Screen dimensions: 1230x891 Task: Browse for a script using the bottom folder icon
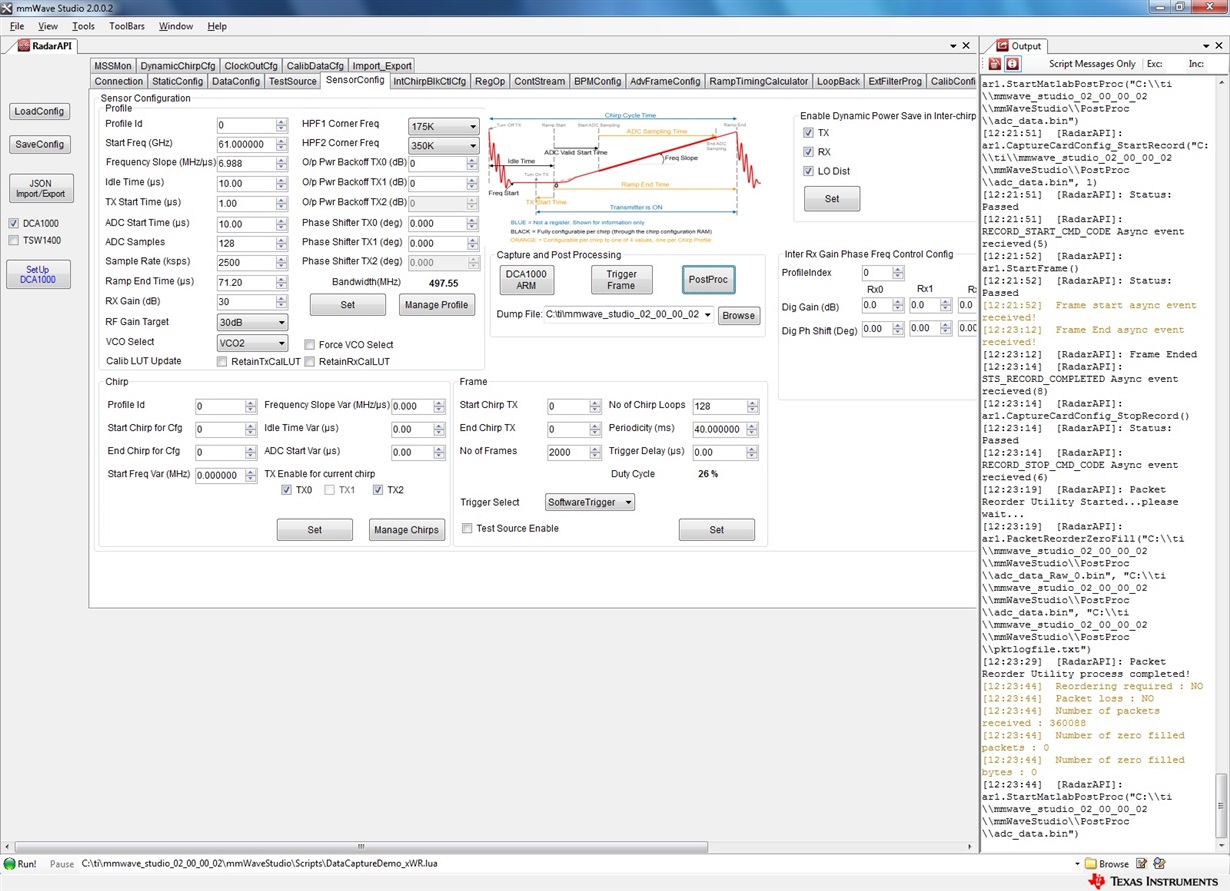click(x=1105, y=863)
